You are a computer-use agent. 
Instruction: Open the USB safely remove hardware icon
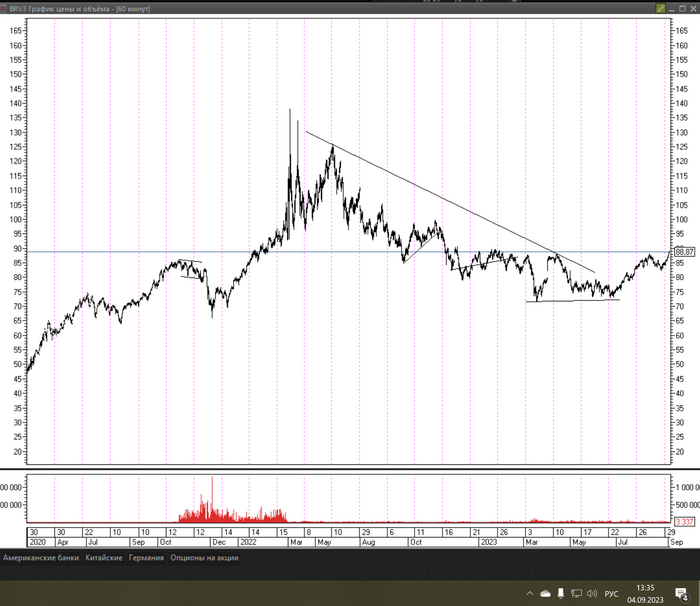[x=561, y=593]
